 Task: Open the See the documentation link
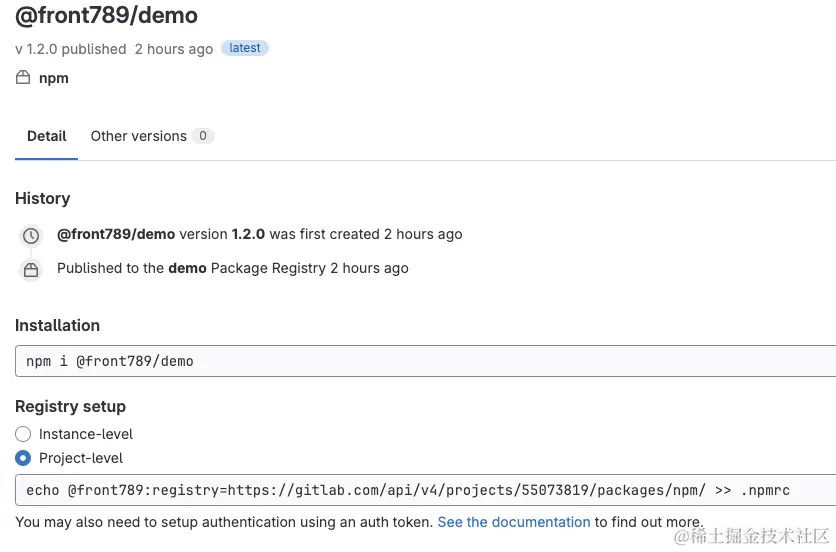(x=514, y=522)
